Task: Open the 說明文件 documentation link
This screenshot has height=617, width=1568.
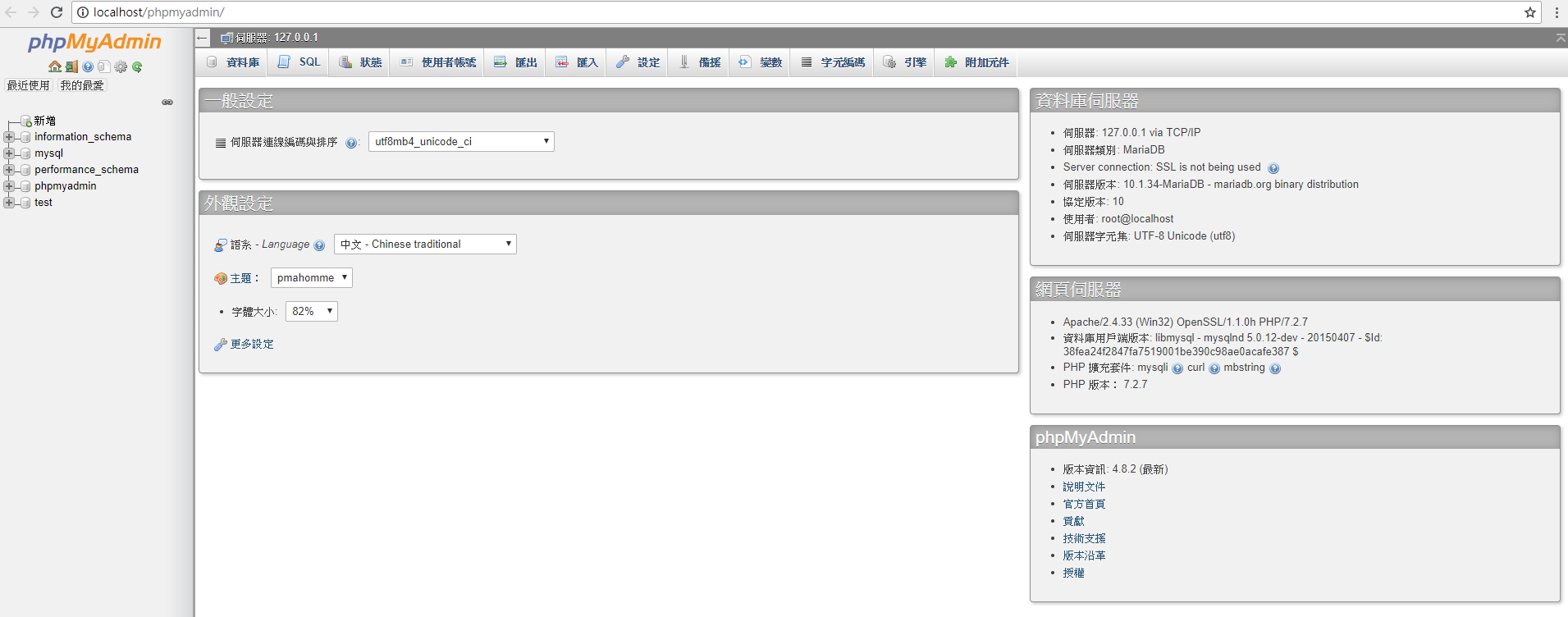Action: pyautogui.click(x=1084, y=487)
